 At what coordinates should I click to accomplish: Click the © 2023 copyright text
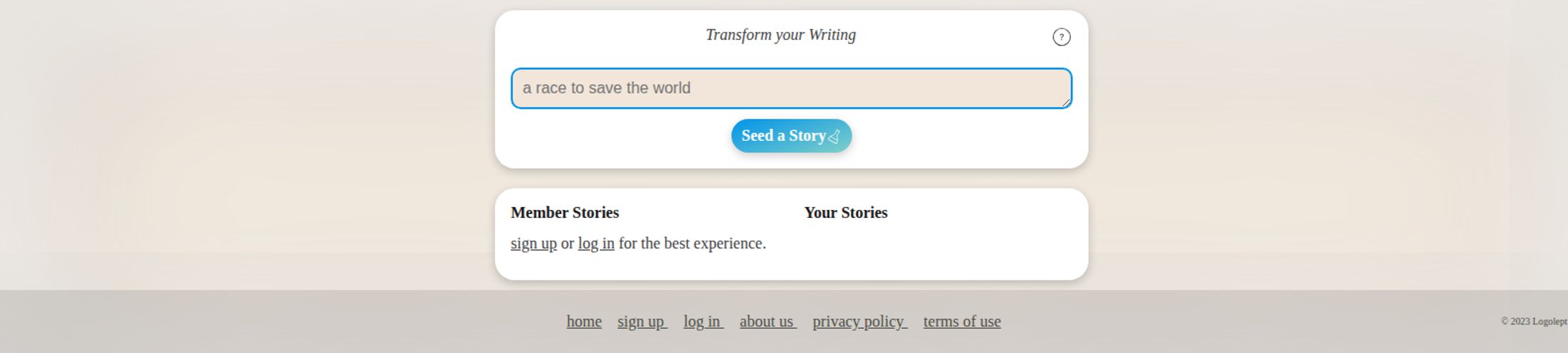click(1534, 322)
